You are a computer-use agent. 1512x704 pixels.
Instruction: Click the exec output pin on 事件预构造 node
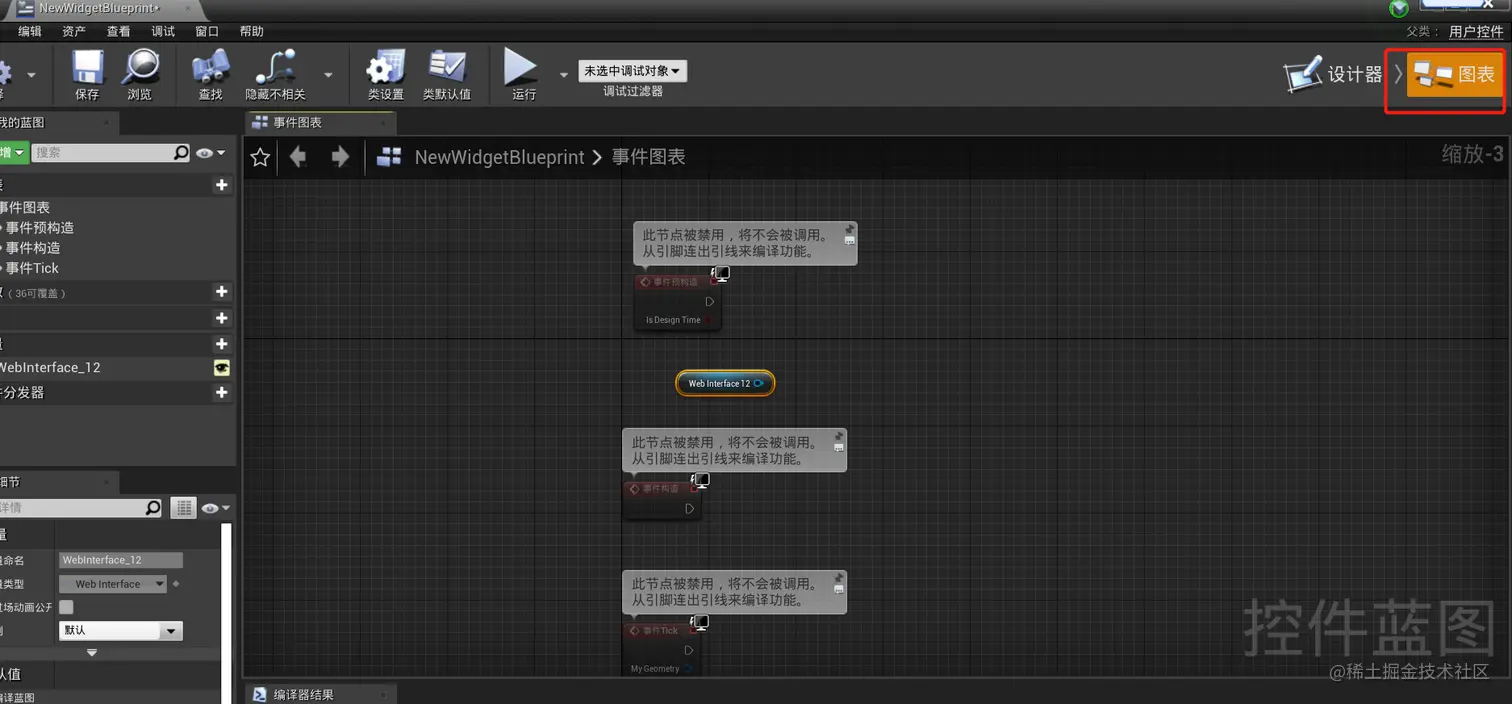pos(709,301)
